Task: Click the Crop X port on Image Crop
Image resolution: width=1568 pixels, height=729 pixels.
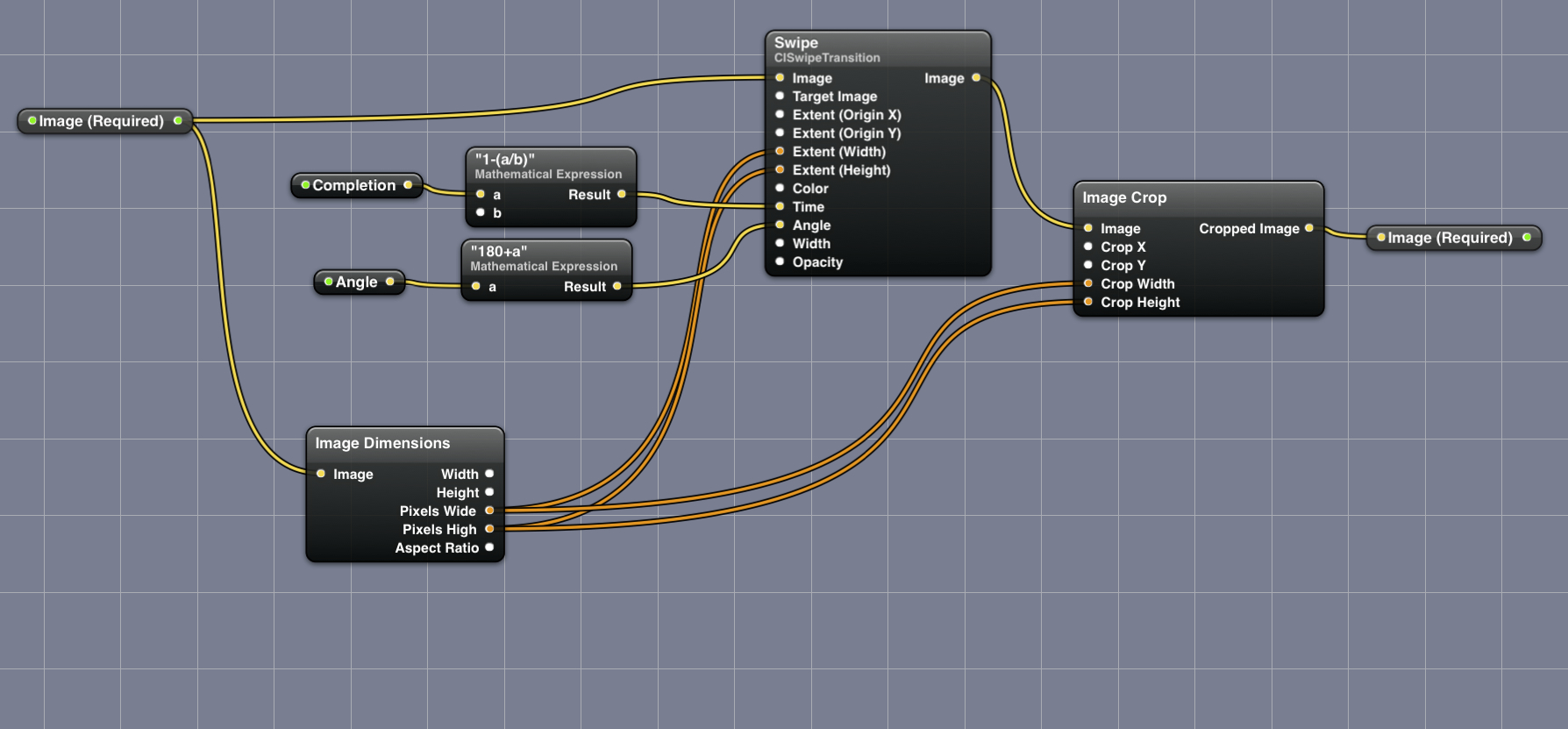Action: [x=1088, y=247]
